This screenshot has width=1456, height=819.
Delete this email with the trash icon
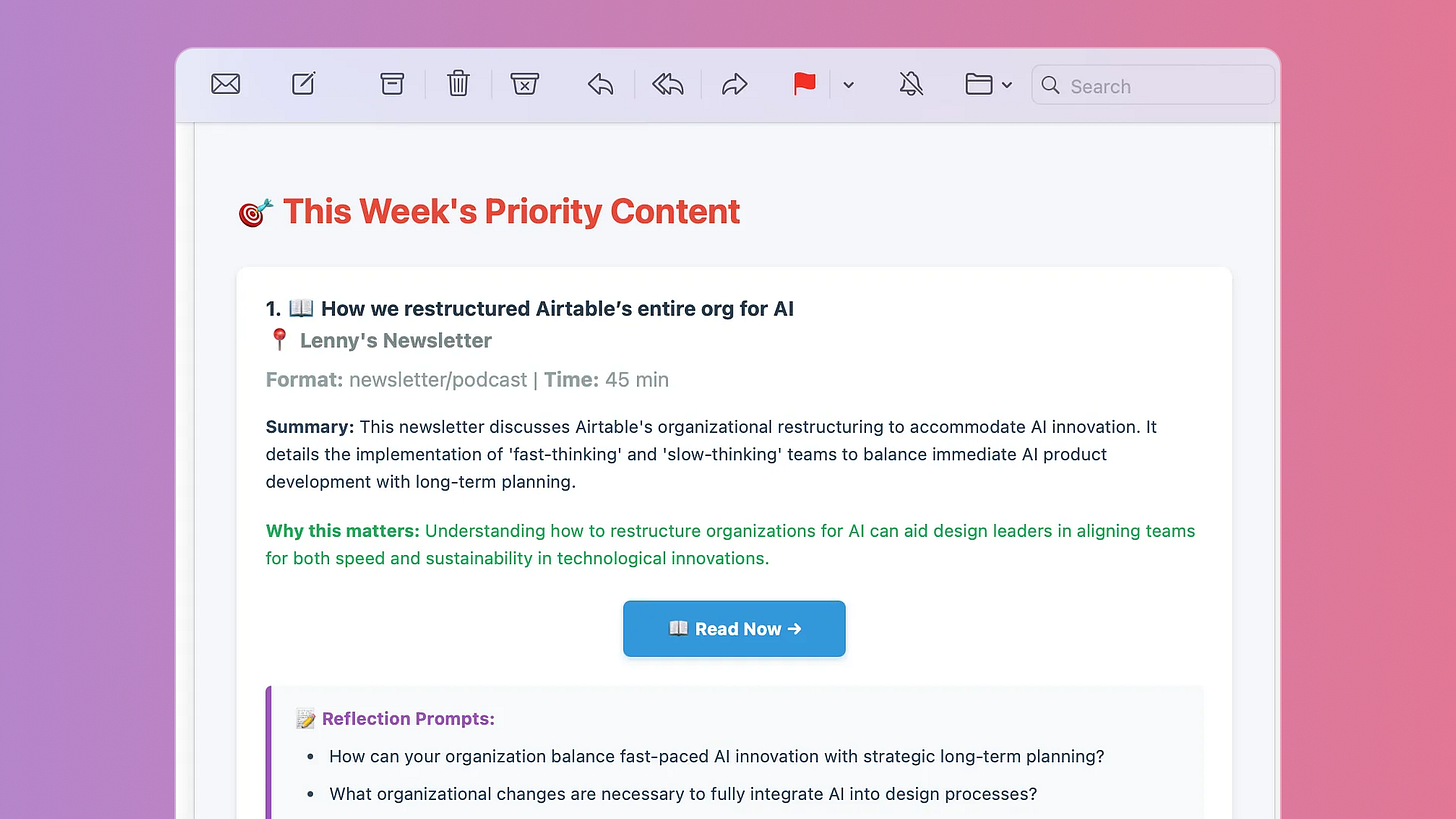(458, 84)
